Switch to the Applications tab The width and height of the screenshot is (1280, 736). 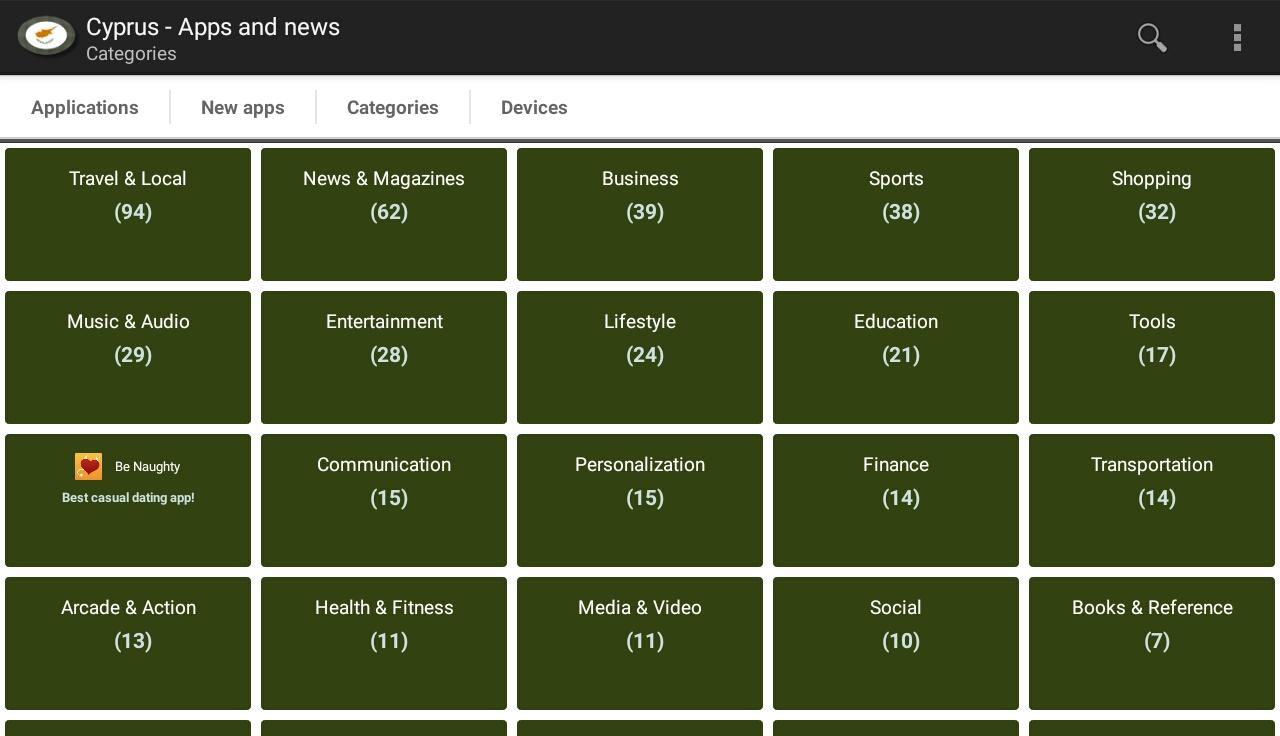(x=85, y=107)
